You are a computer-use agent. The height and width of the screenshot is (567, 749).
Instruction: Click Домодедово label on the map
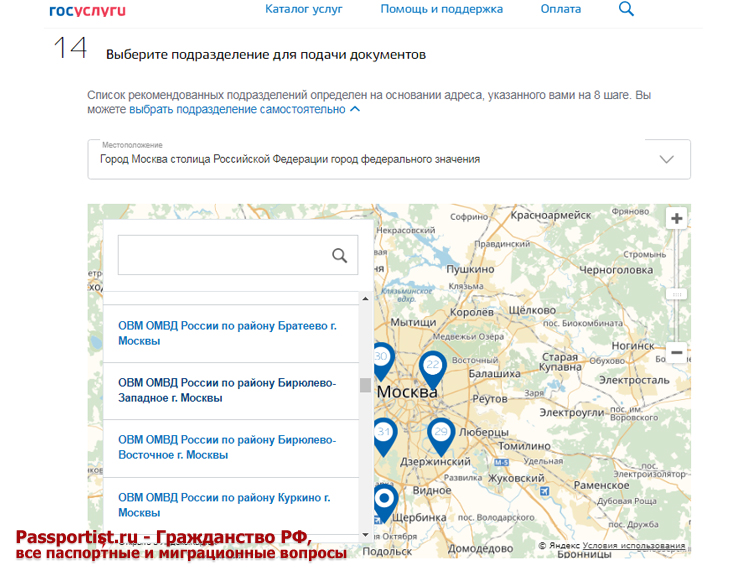[x=481, y=549]
